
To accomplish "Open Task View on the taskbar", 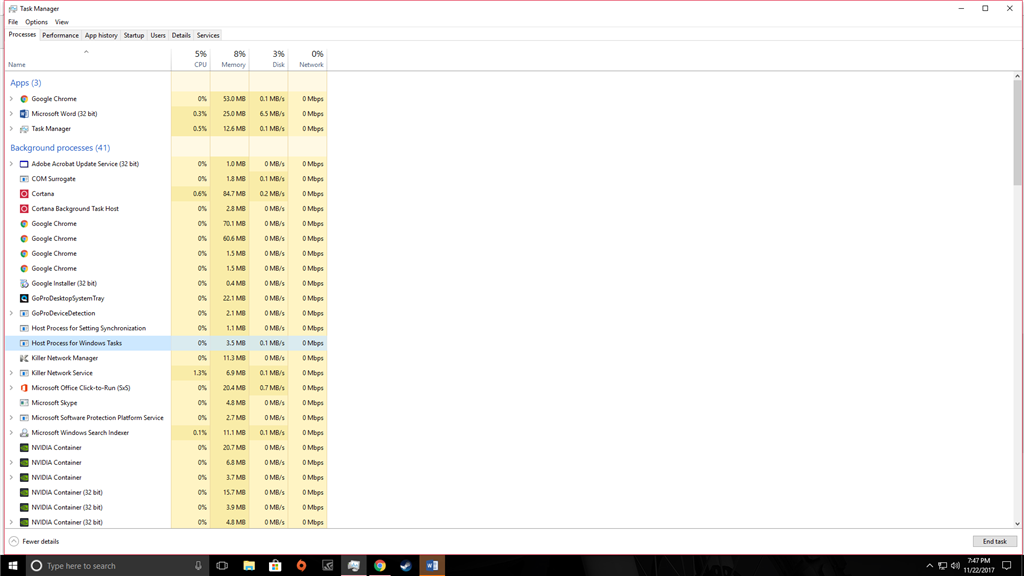I will click(x=222, y=566).
